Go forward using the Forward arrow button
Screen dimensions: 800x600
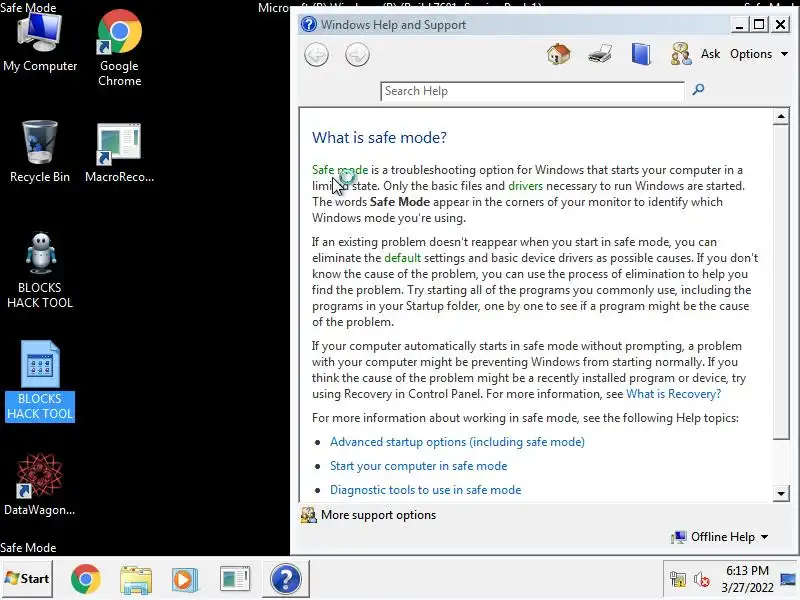pos(357,55)
